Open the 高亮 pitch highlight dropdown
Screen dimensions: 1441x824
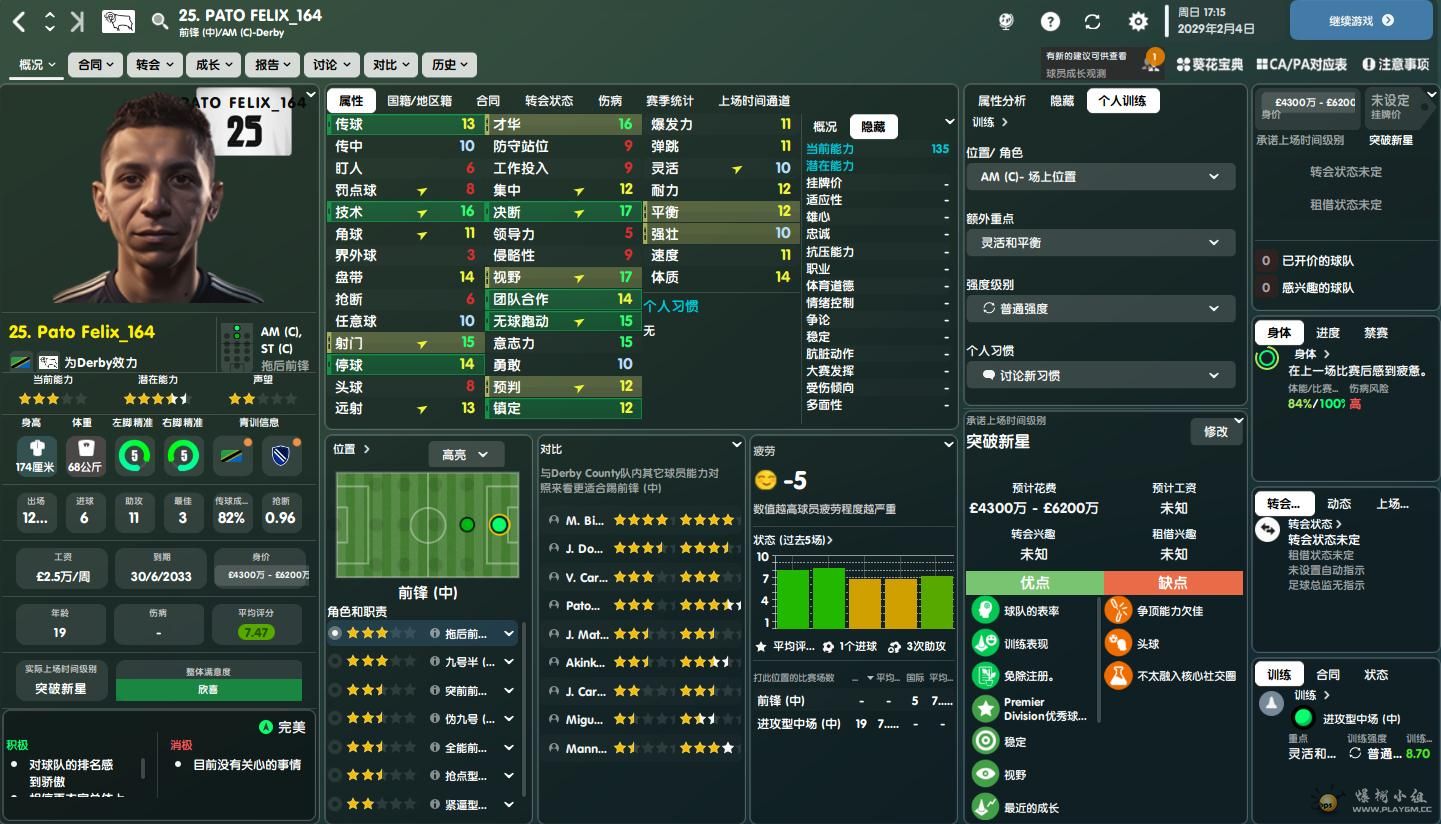click(x=465, y=454)
